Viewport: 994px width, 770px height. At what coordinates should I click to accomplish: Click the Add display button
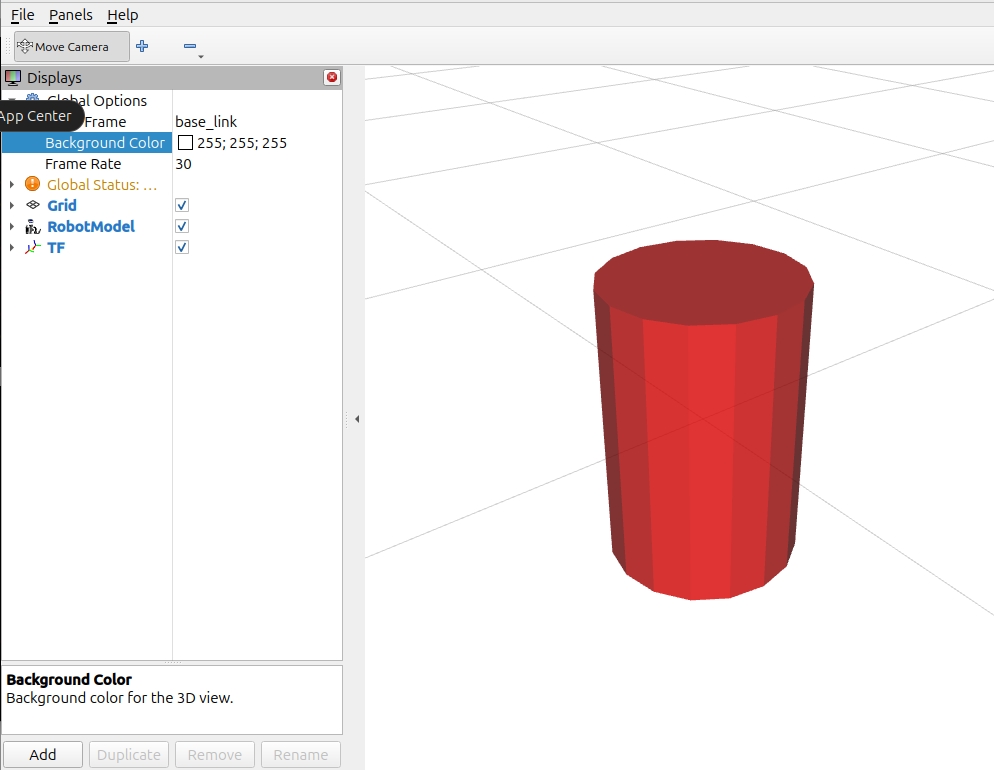[43, 755]
